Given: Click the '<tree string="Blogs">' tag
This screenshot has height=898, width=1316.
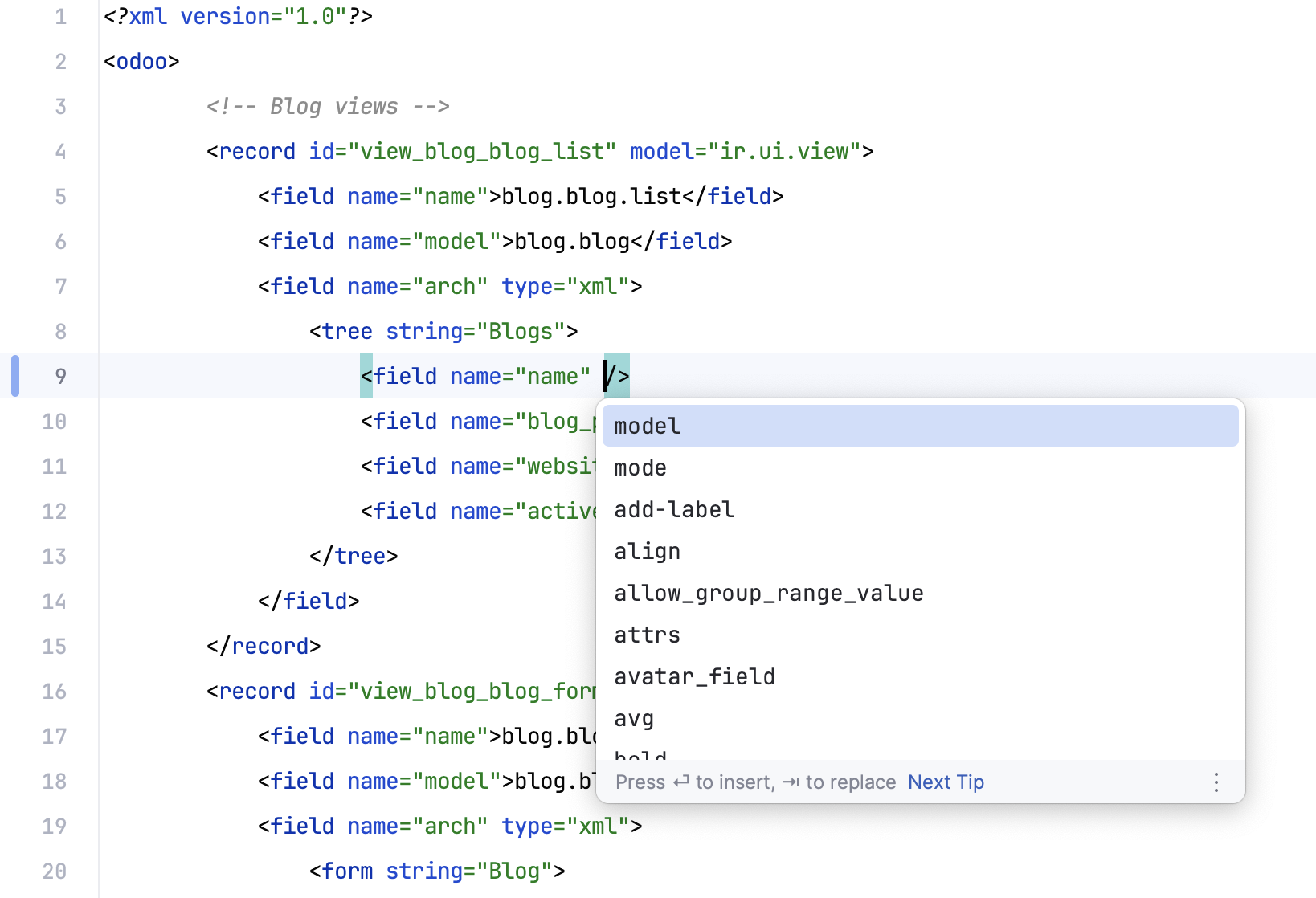Looking at the screenshot, I should click(442, 330).
